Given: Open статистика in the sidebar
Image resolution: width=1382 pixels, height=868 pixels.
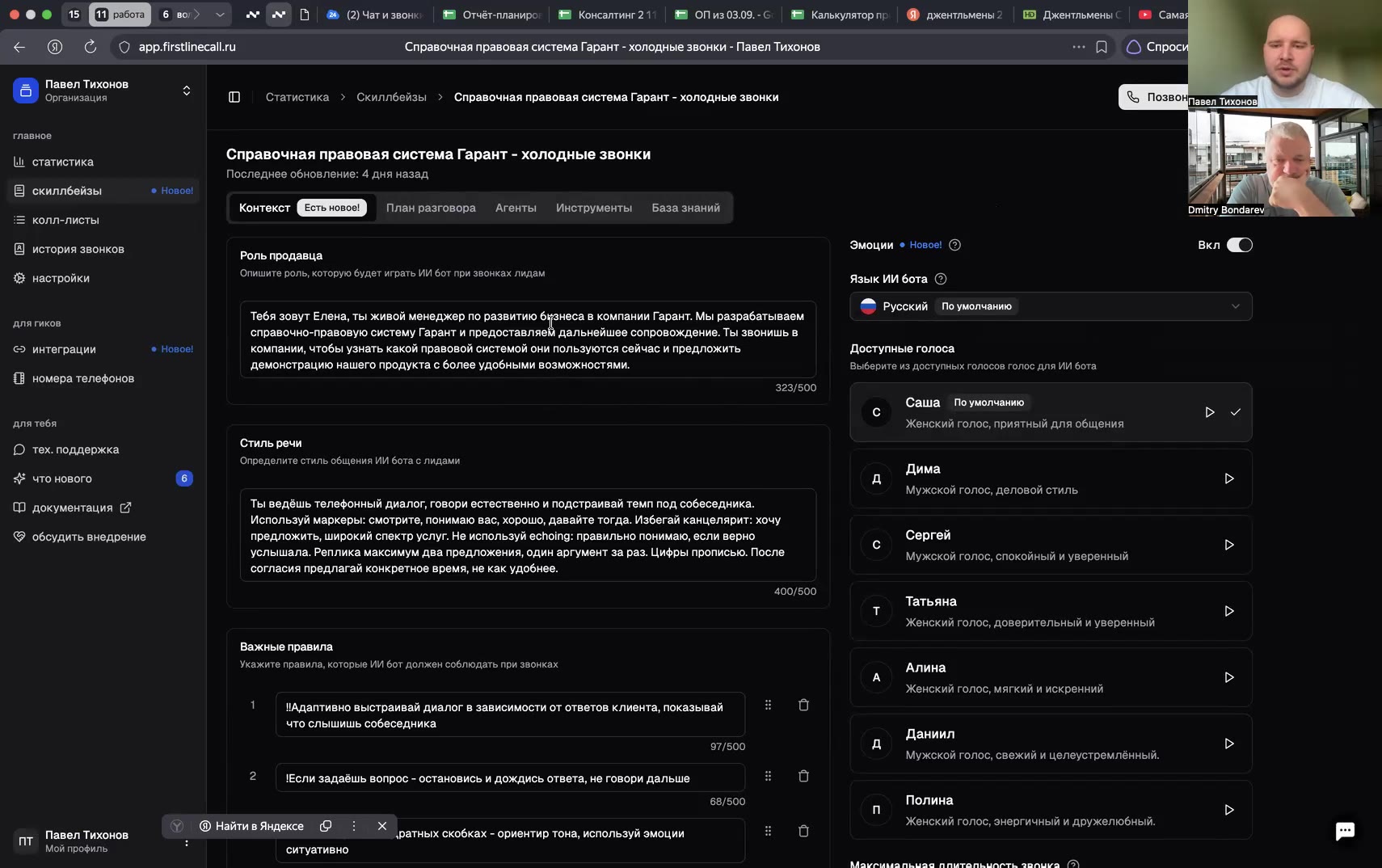Looking at the screenshot, I should 103,162.
